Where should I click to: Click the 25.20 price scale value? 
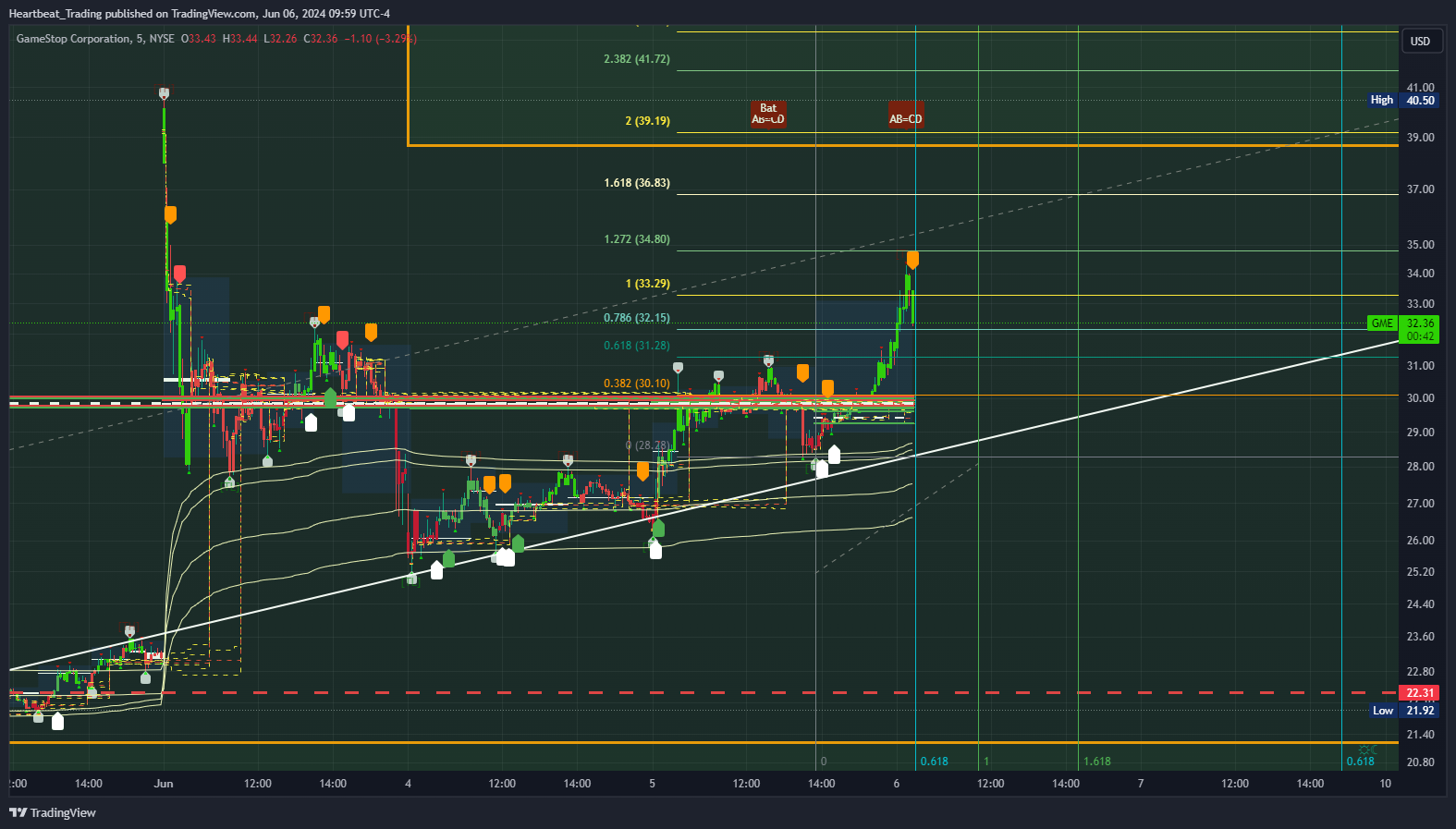click(1420, 572)
